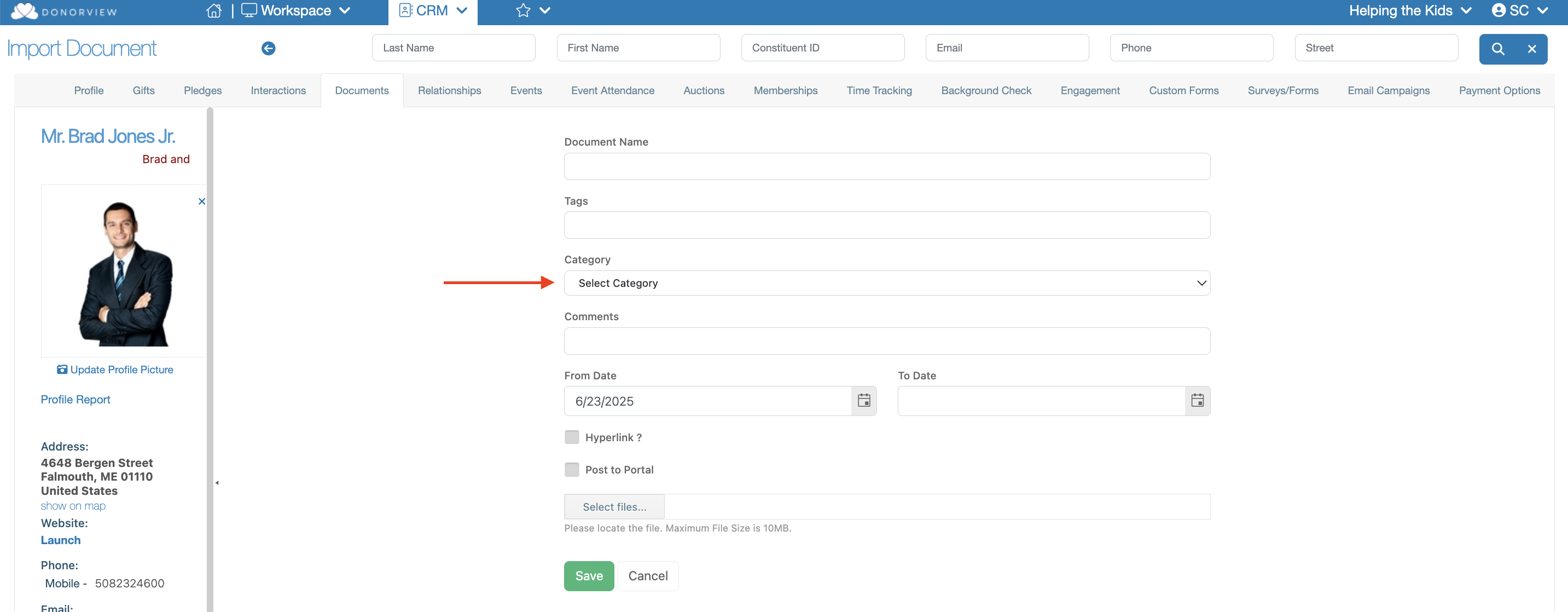
Task: Click the home icon in top bar
Action: point(214,11)
